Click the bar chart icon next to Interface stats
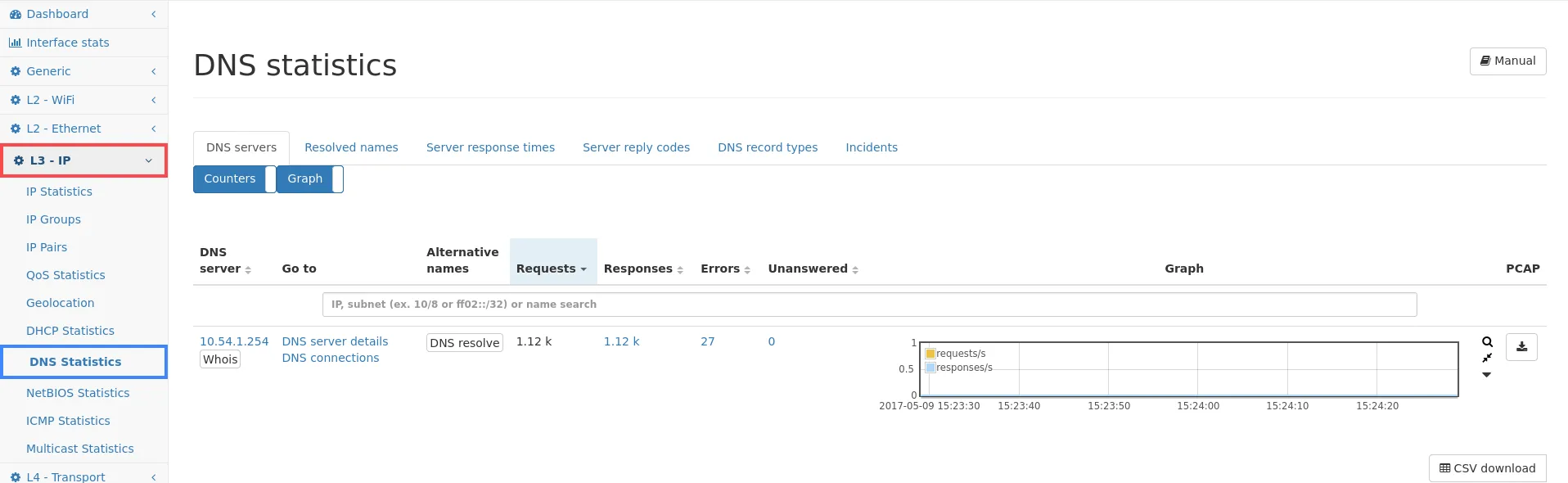 pyautogui.click(x=15, y=43)
